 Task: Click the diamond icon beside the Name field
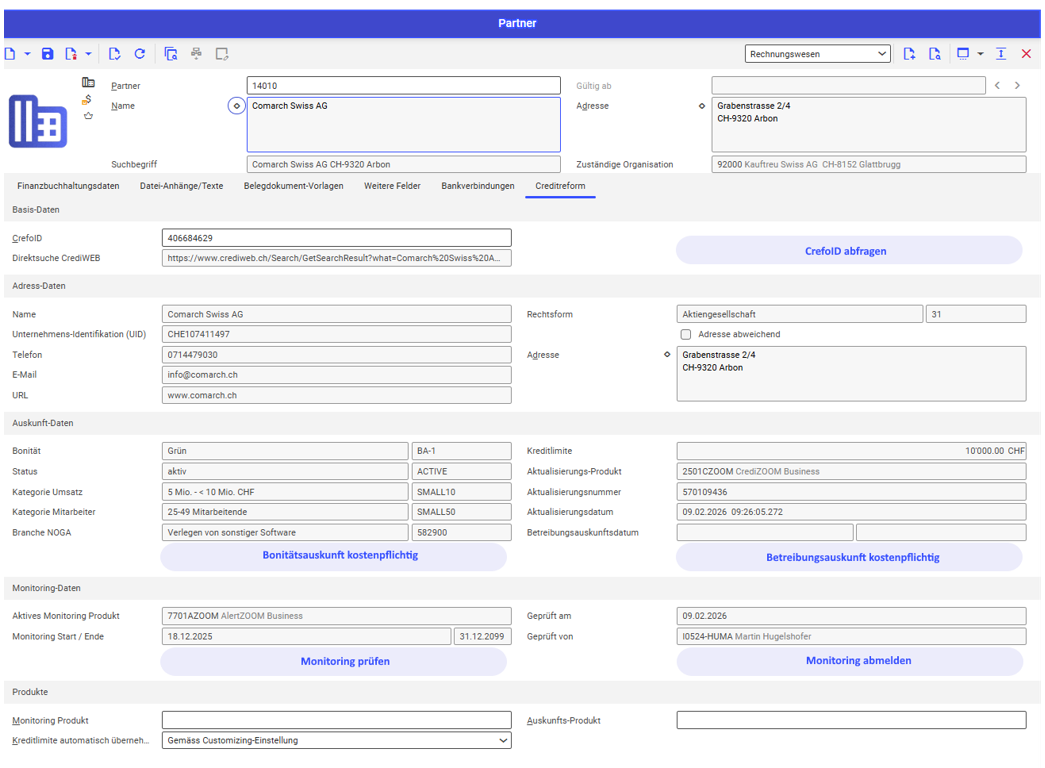(x=236, y=106)
